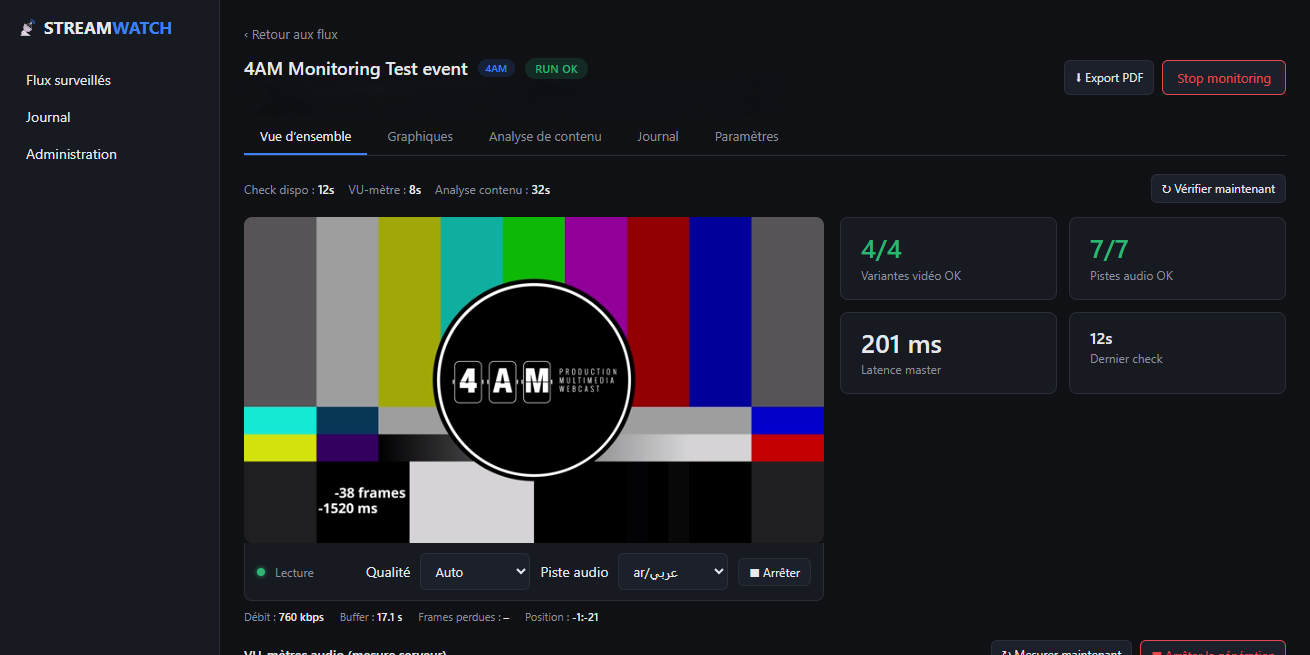Viewport: 1310px width, 655px height.
Task: Export the report with Export PDF
Action: point(1109,78)
